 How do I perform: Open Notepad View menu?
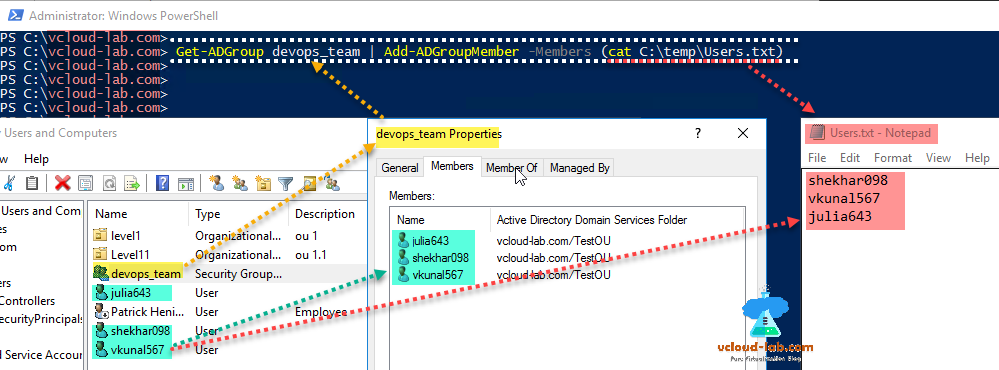938,158
